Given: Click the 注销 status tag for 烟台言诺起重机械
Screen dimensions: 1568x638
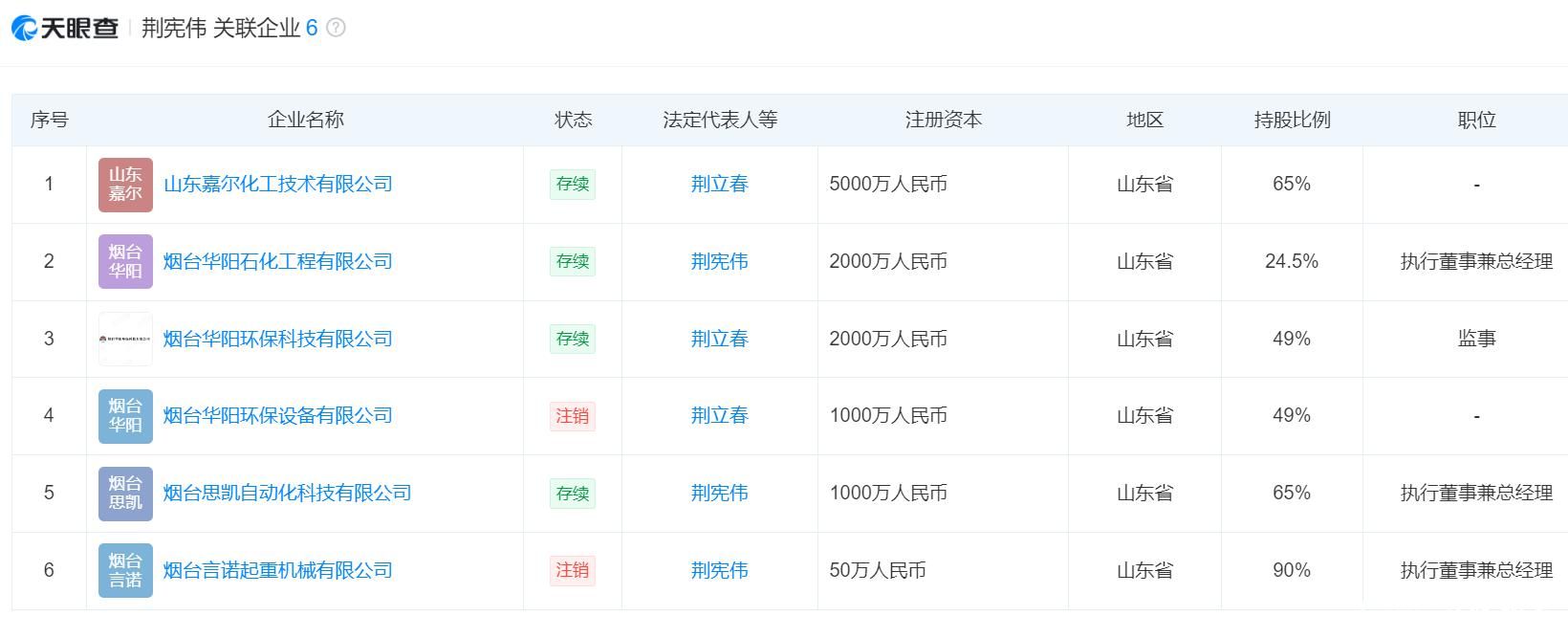Looking at the screenshot, I should pos(573,570).
